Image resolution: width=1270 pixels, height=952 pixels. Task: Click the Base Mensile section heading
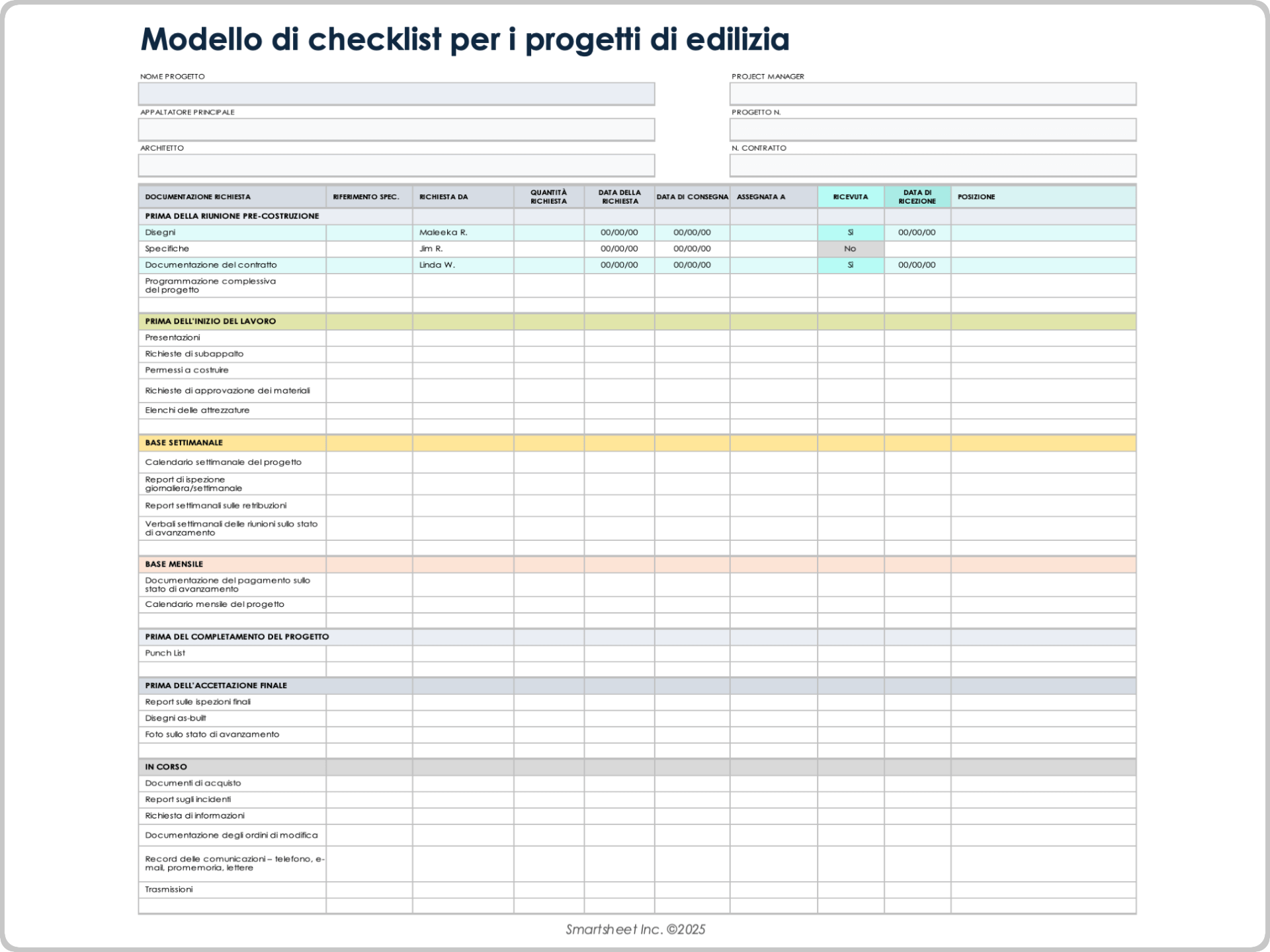[174, 565]
